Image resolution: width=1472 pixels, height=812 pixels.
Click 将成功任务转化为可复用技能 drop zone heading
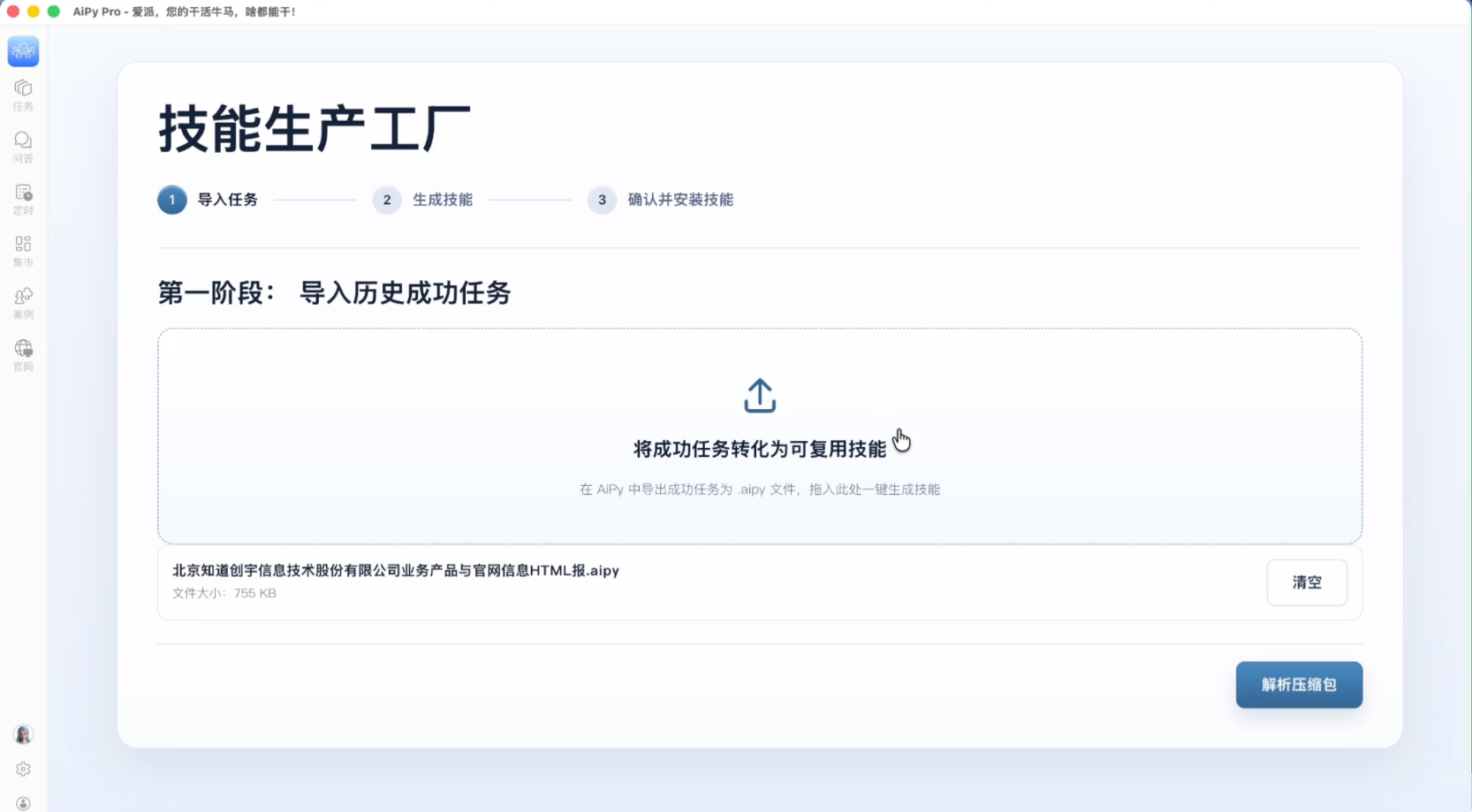[x=760, y=449]
